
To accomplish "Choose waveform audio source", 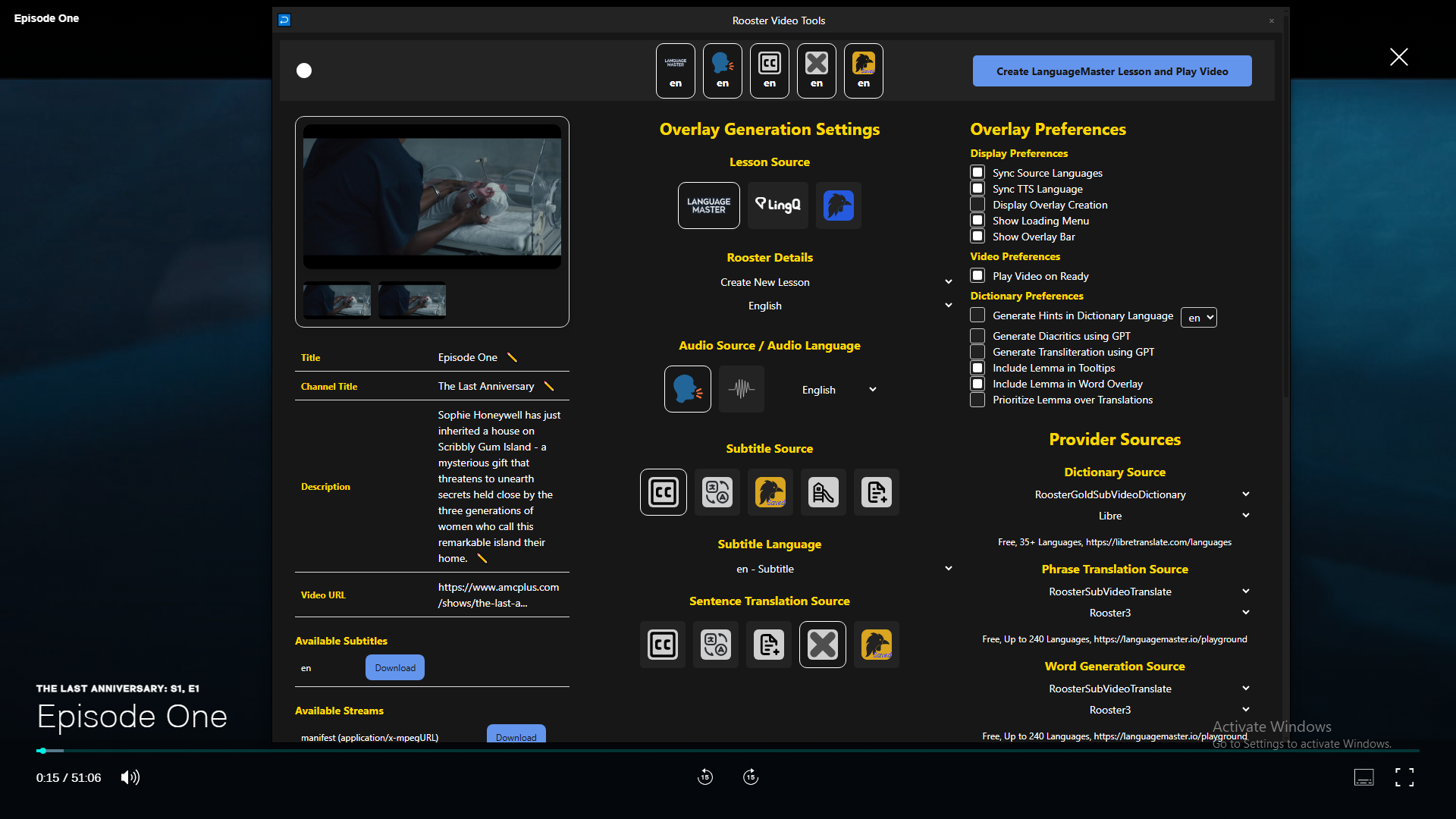I will click(x=741, y=389).
